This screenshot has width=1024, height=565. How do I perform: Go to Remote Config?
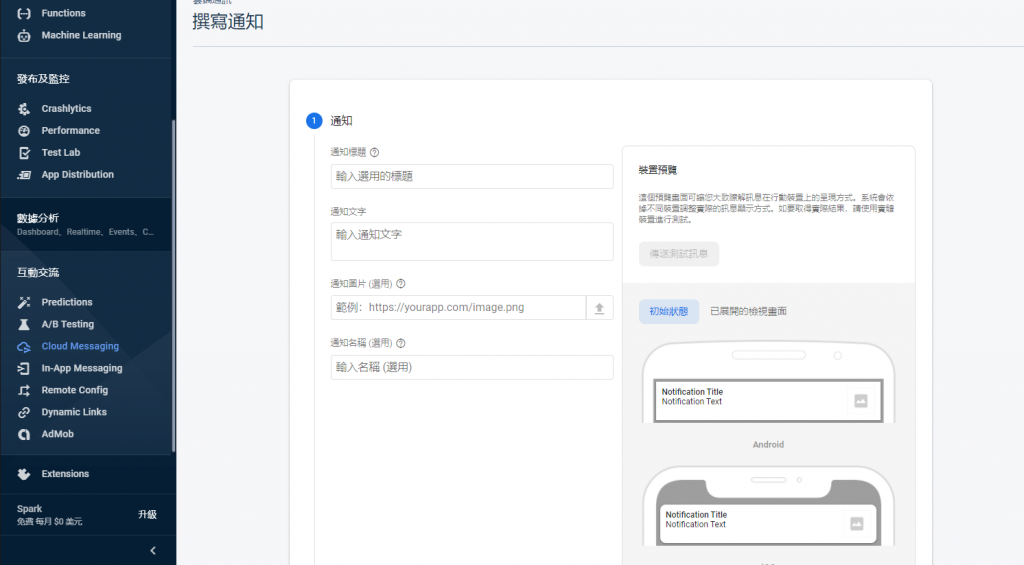coord(74,390)
